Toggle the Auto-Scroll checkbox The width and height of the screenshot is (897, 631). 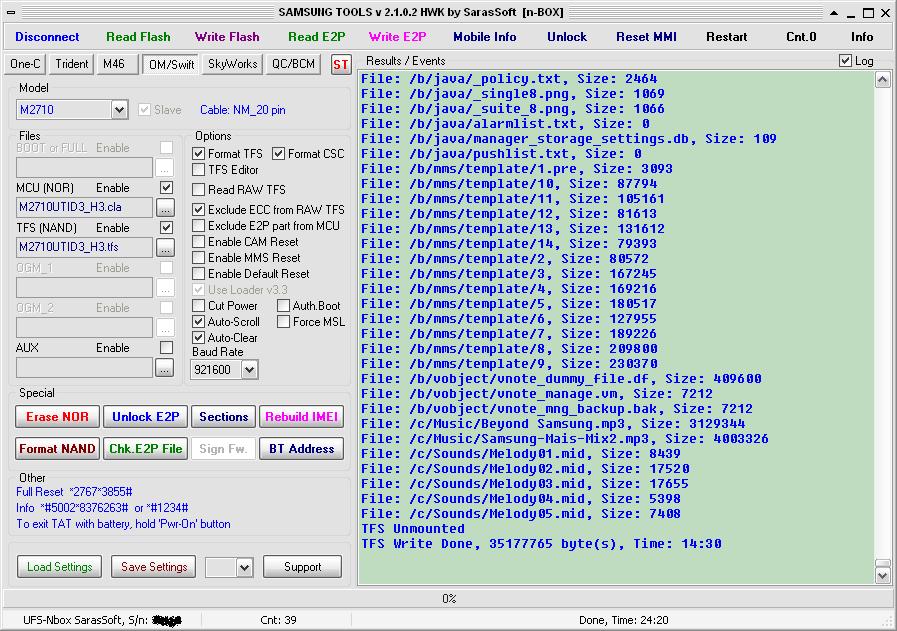click(x=199, y=322)
